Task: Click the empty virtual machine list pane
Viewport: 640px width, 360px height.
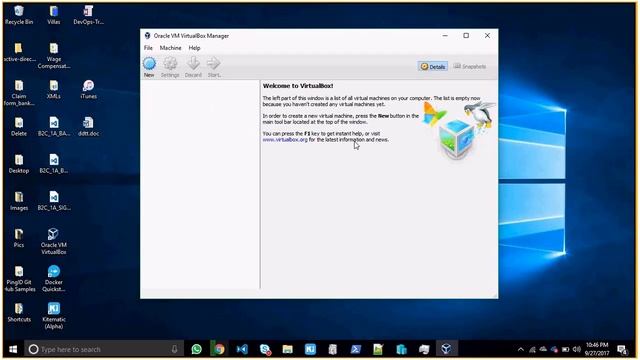Action: [x=200, y=184]
